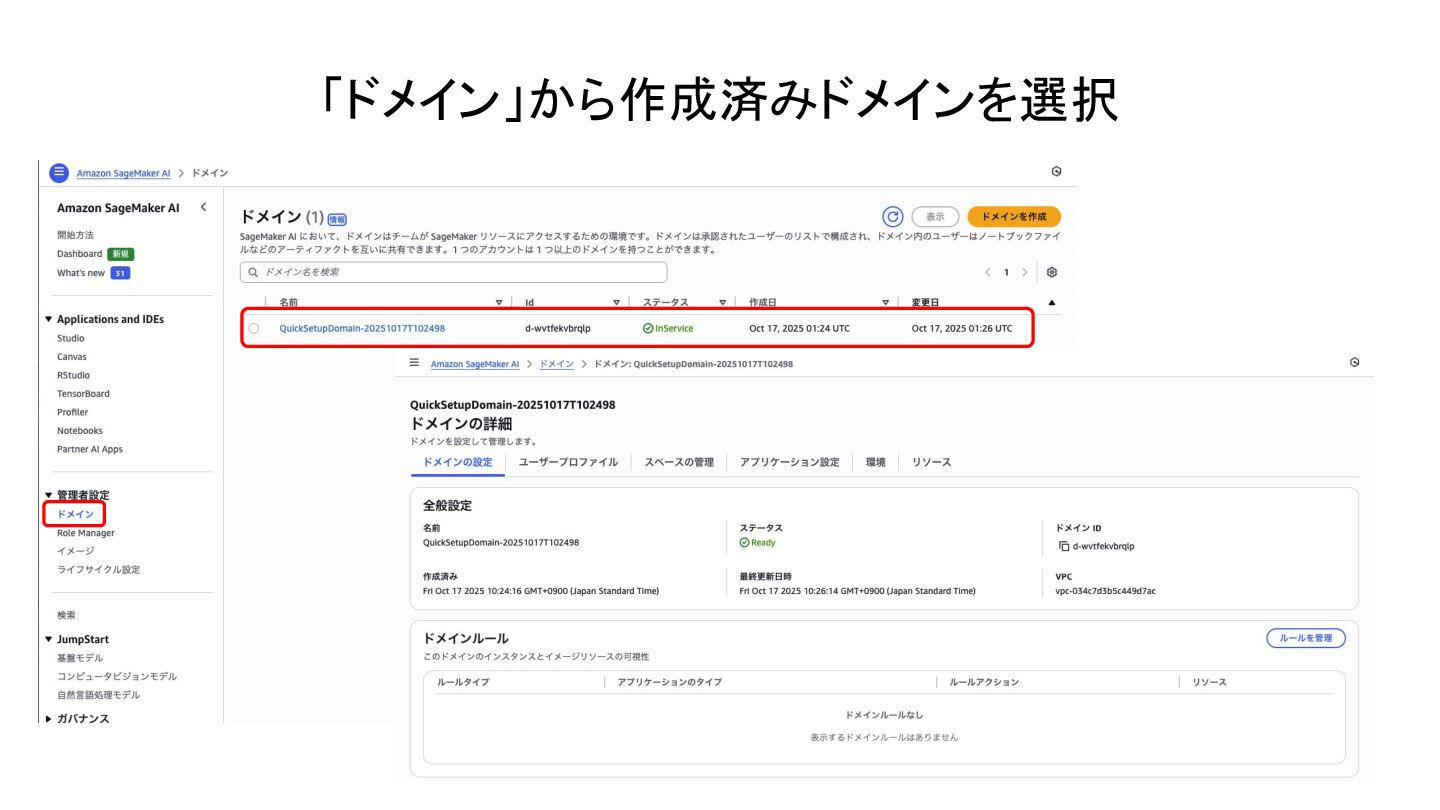Viewport: 1440px width, 810px height.
Task: Click the ルールを管理 button
Action: click(1306, 638)
